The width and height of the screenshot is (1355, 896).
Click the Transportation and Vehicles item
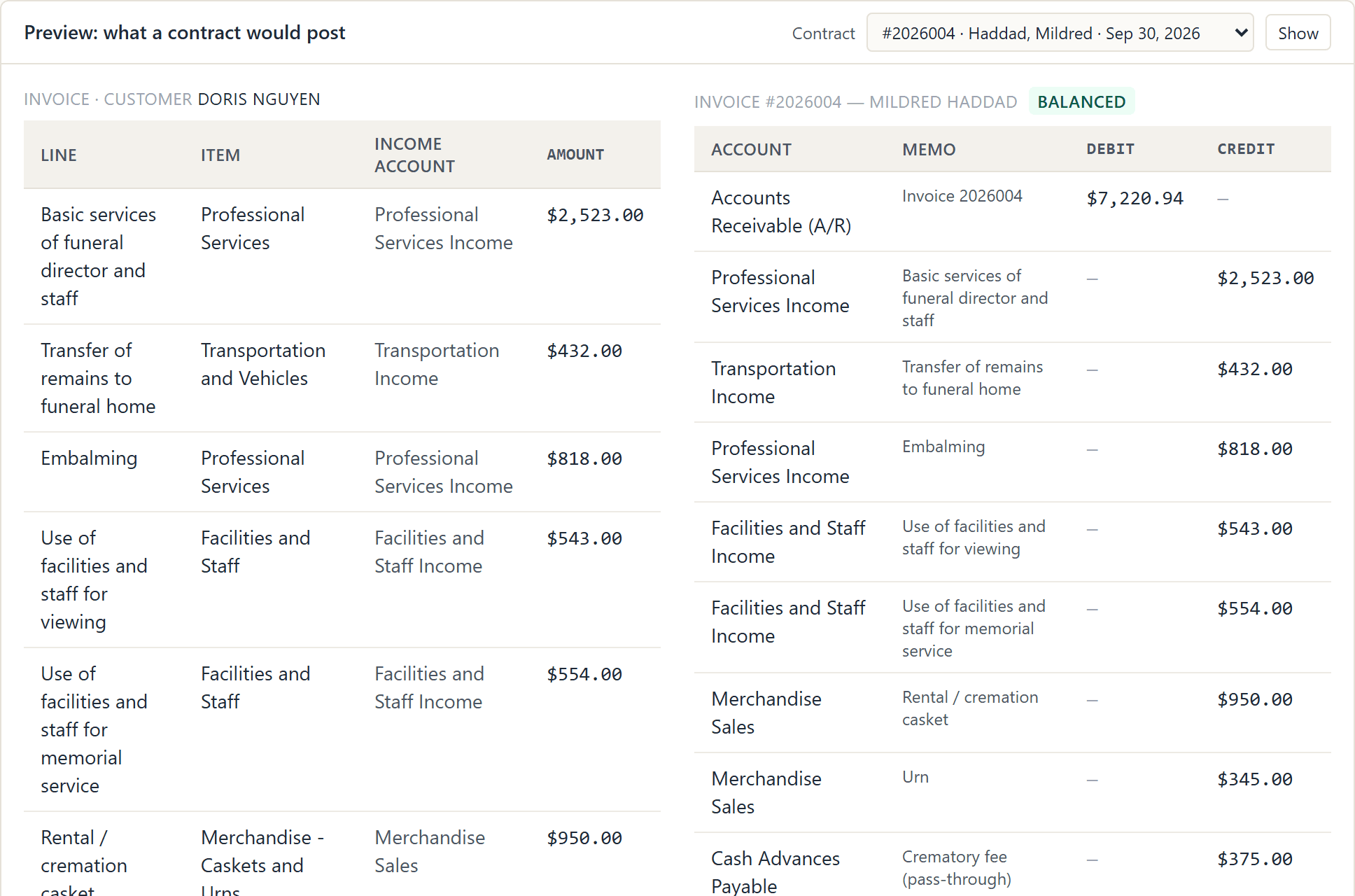[x=263, y=364]
